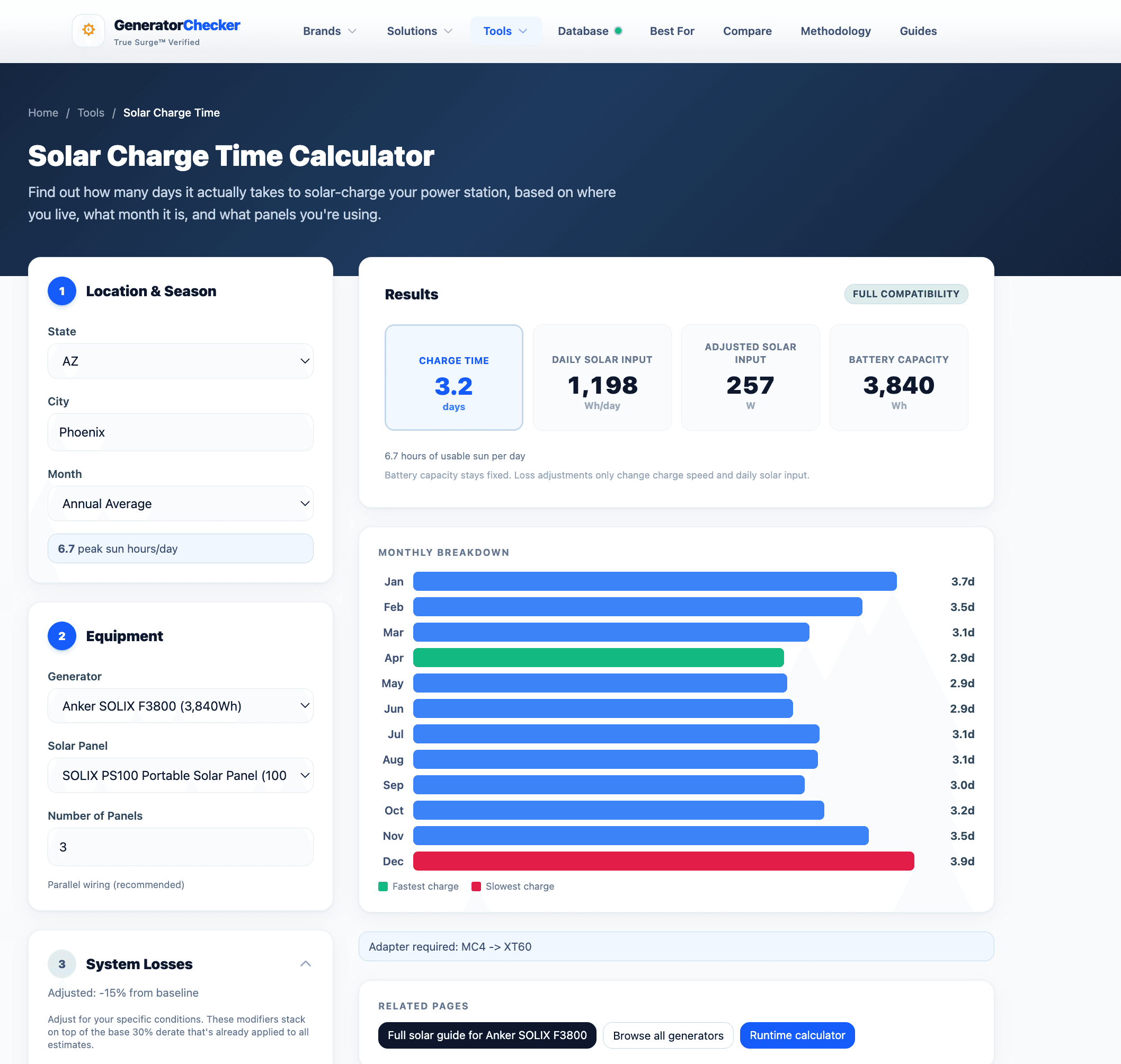Open the Runtime calculator
1121x1064 pixels.
pyautogui.click(x=797, y=1034)
